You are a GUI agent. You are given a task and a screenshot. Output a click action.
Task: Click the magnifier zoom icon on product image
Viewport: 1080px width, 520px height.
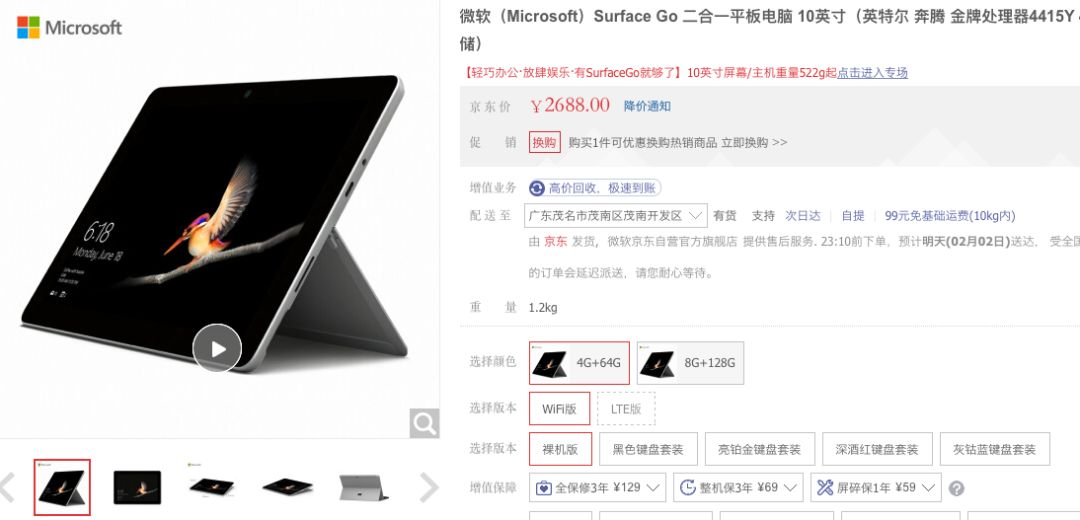click(x=424, y=424)
